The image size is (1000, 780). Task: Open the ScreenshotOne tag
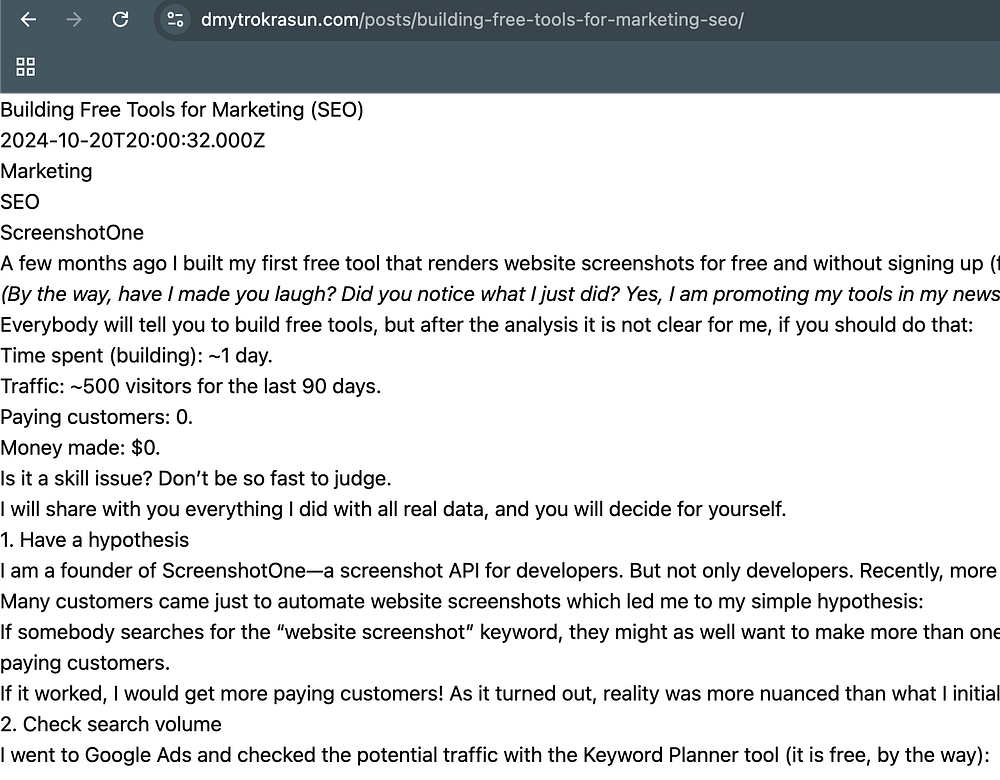tap(72, 233)
